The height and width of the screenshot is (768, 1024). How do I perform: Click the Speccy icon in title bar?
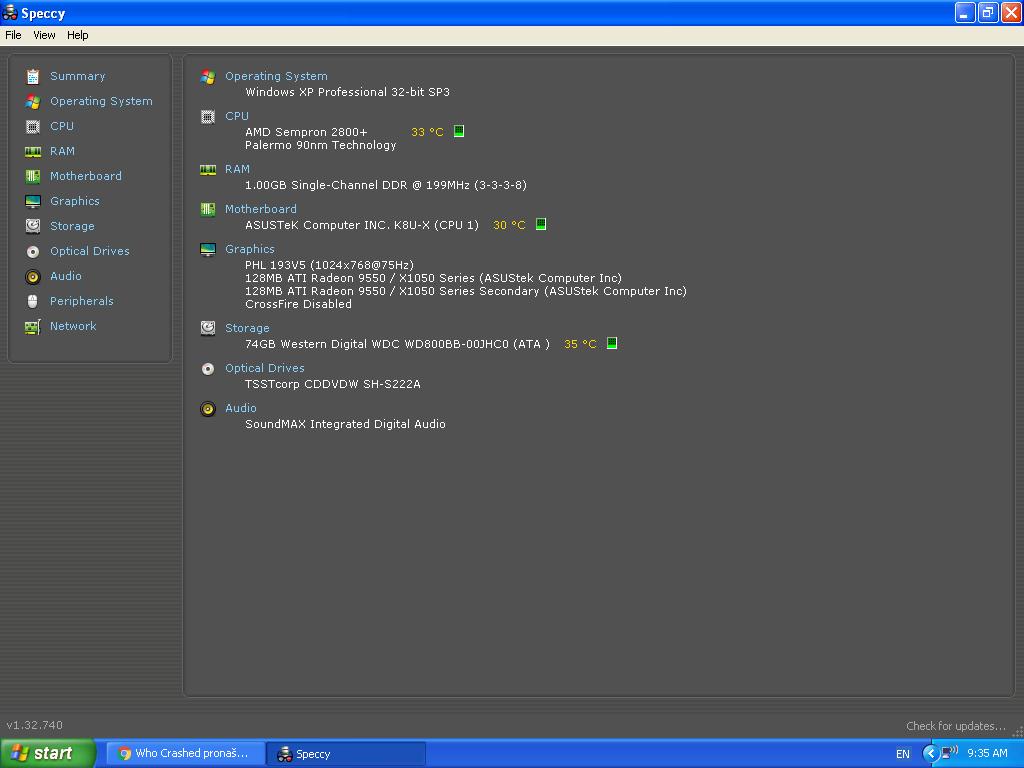point(10,12)
